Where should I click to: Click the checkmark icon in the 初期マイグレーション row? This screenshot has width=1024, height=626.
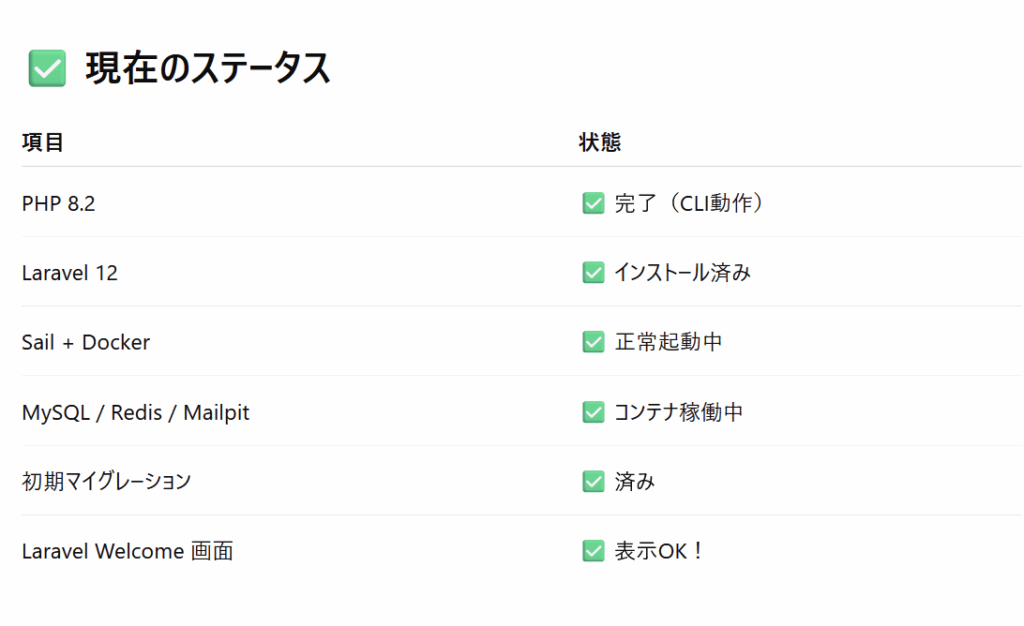pos(593,481)
